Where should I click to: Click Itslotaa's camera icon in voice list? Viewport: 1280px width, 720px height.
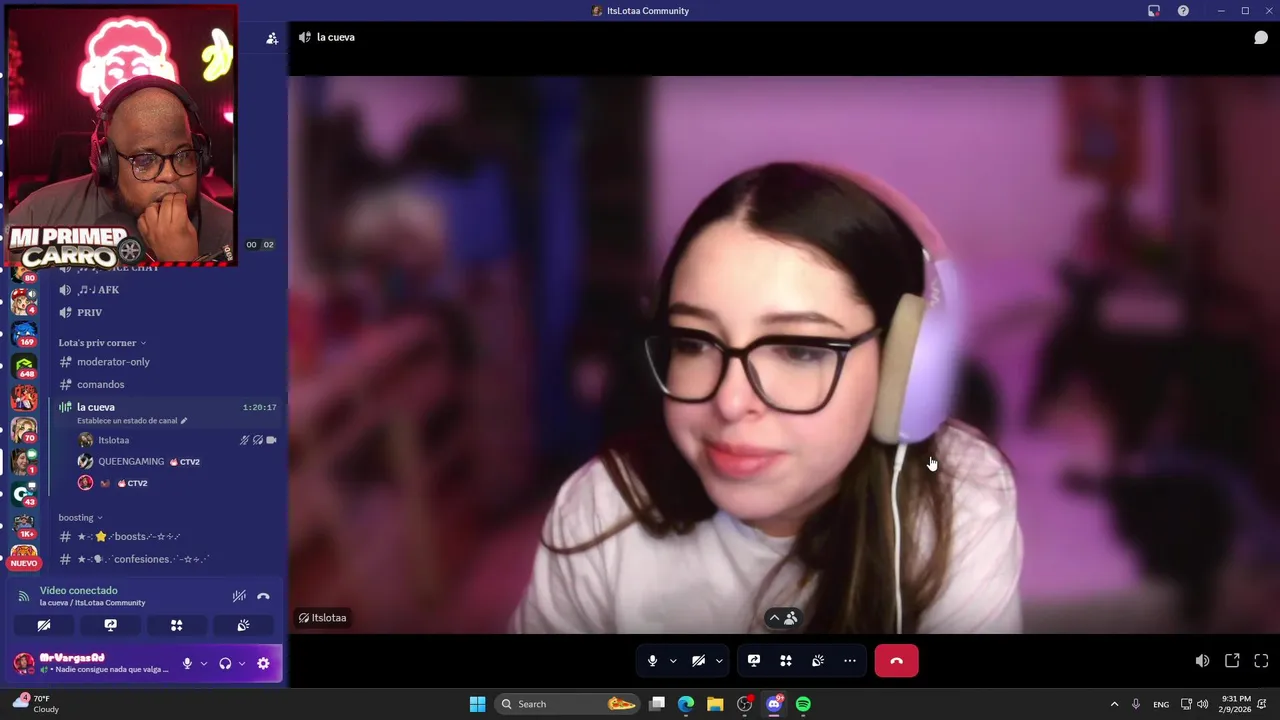(271, 440)
